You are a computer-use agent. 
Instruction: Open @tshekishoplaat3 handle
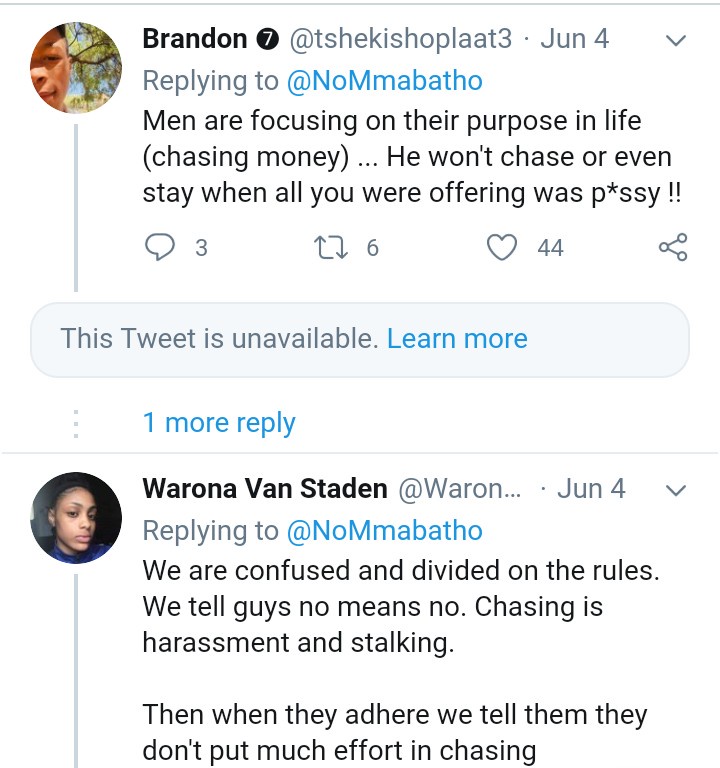coord(400,39)
